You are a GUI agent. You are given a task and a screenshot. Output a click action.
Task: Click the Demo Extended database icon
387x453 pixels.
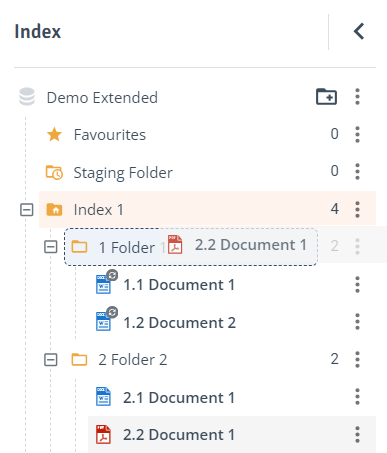pyautogui.click(x=27, y=97)
